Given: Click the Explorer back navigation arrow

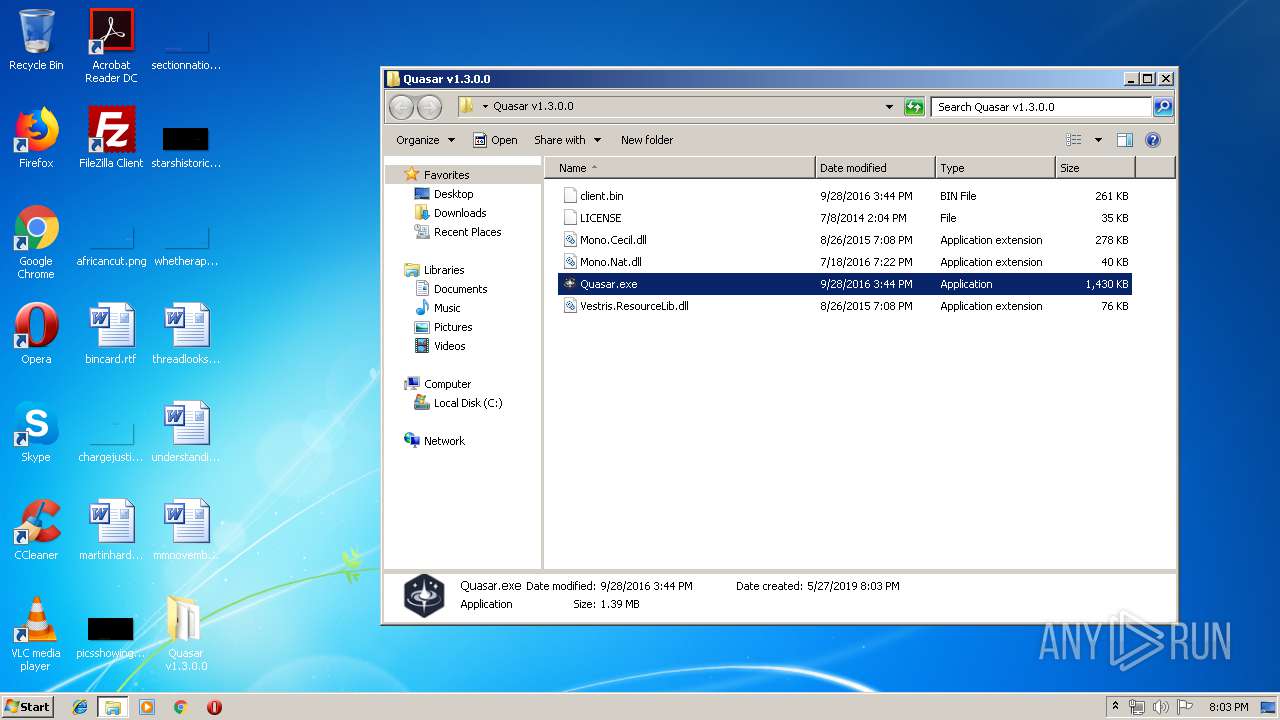Looking at the screenshot, I should (x=402, y=107).
